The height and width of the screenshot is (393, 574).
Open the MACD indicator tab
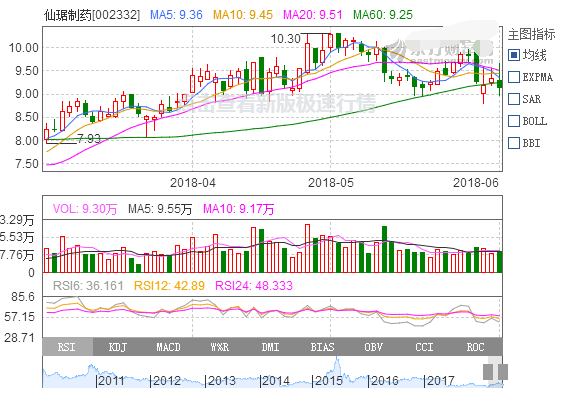click(169, 347)
